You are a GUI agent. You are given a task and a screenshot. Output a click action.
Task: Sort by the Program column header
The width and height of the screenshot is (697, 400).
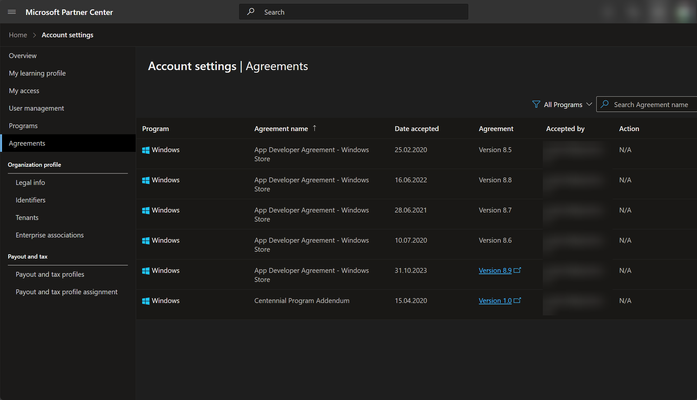coord(156,129)
